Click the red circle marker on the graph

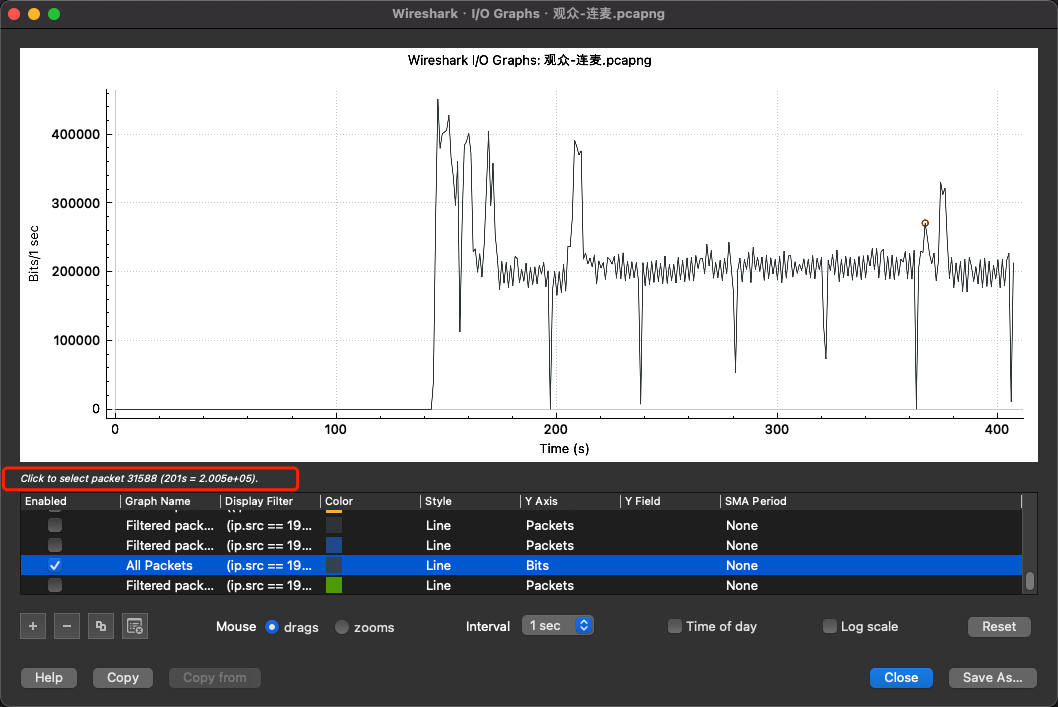[x=925, y=223]
